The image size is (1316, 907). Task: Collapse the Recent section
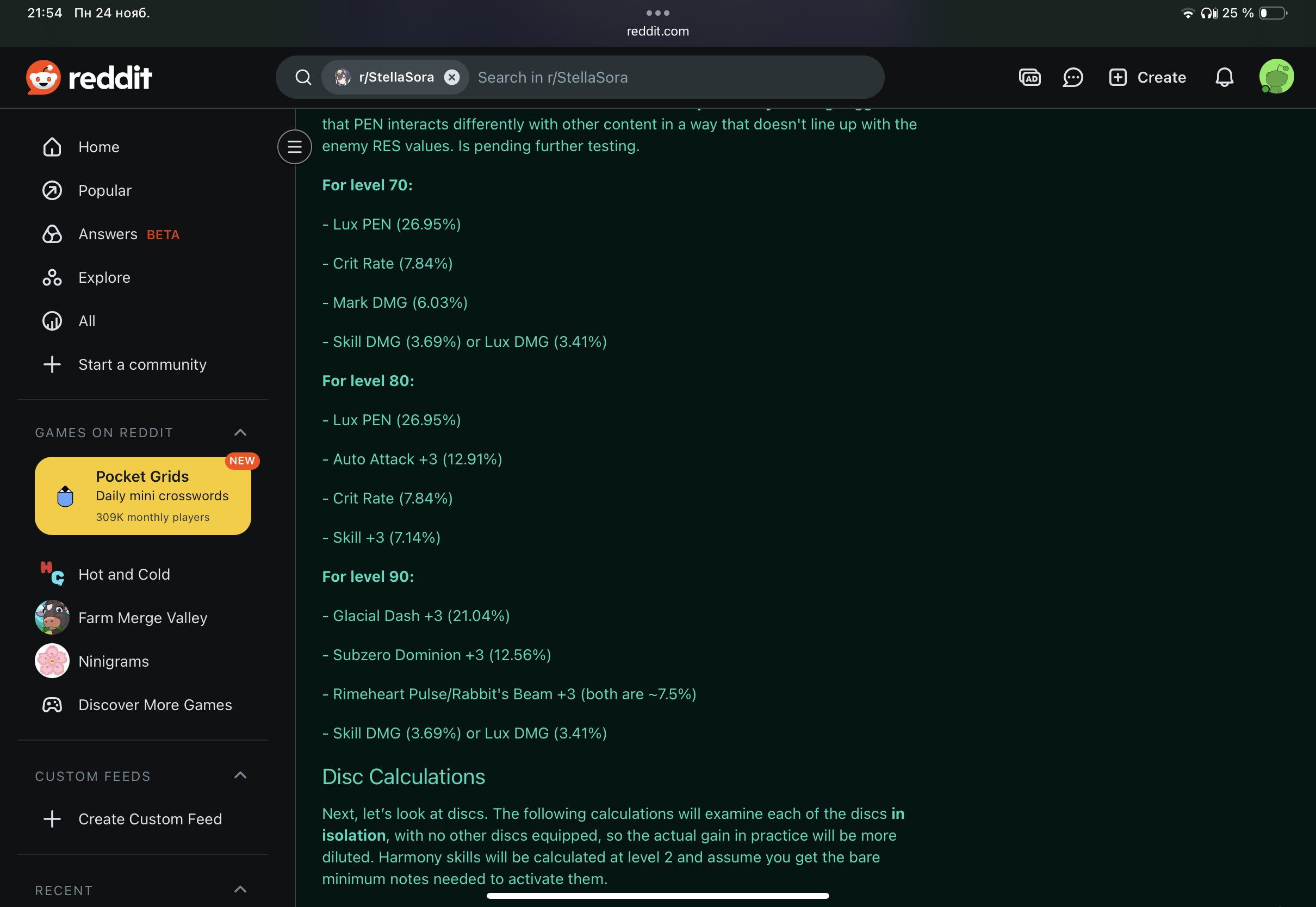coord(240,890)
